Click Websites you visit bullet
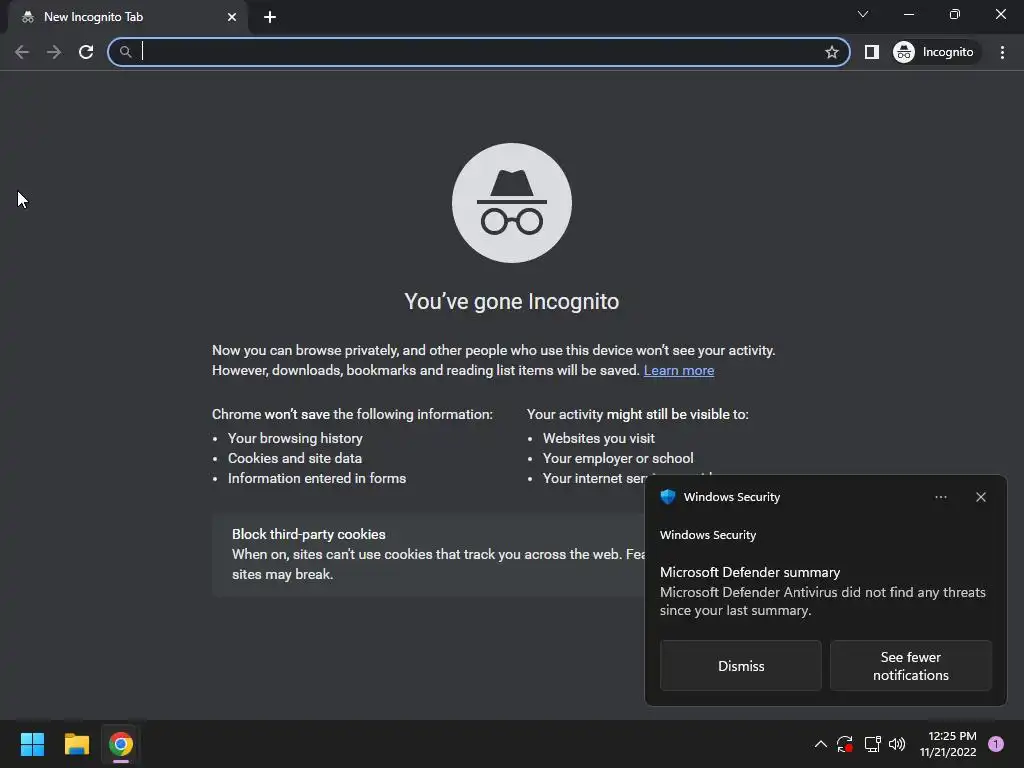 click(598, 438)
